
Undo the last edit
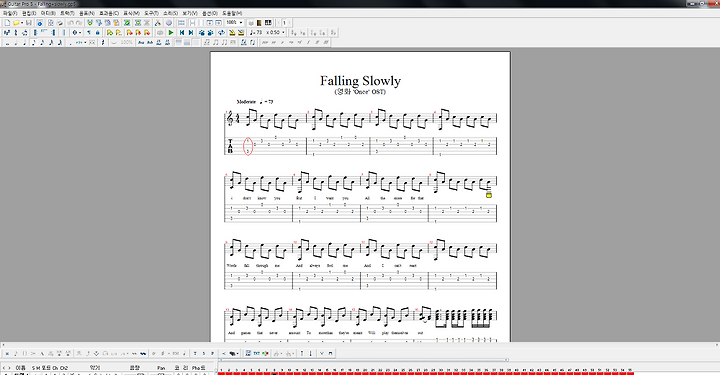click(x=70, y=22)
